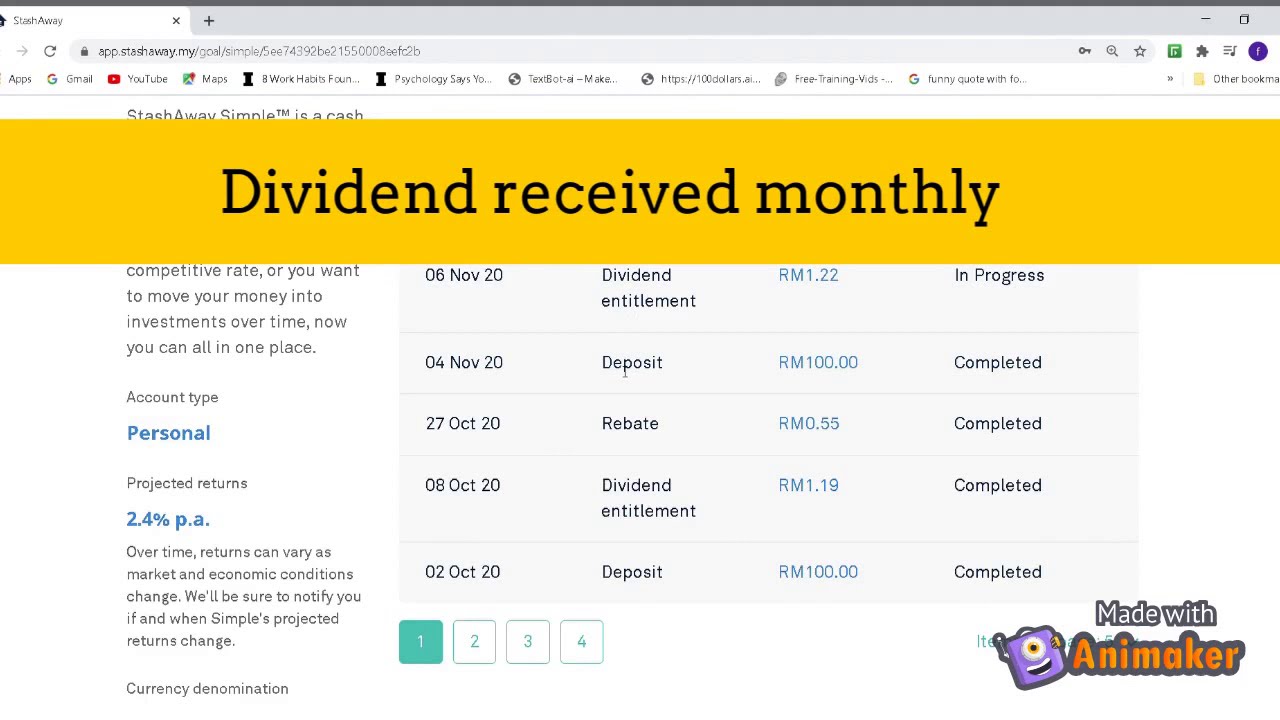Image resolution: width=1280 pixels, height=720 pixels.
Task: Click the 02 Oct 20 date cell
Action: 462,572
